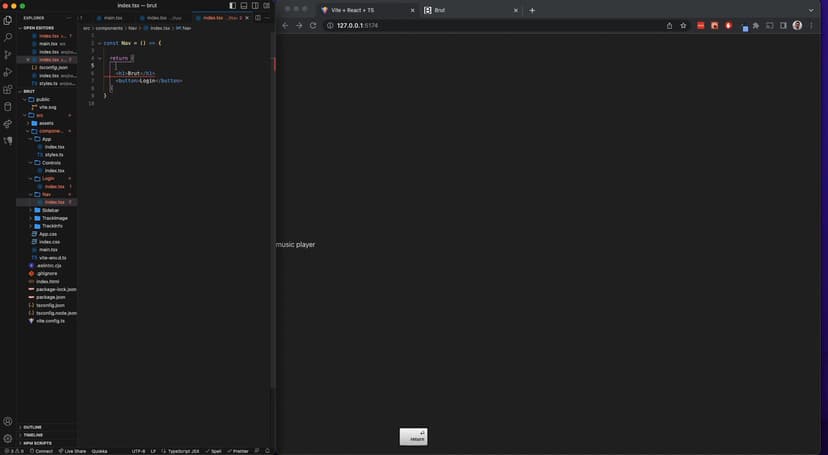Switch to the main.tsx editor tab

113,17
